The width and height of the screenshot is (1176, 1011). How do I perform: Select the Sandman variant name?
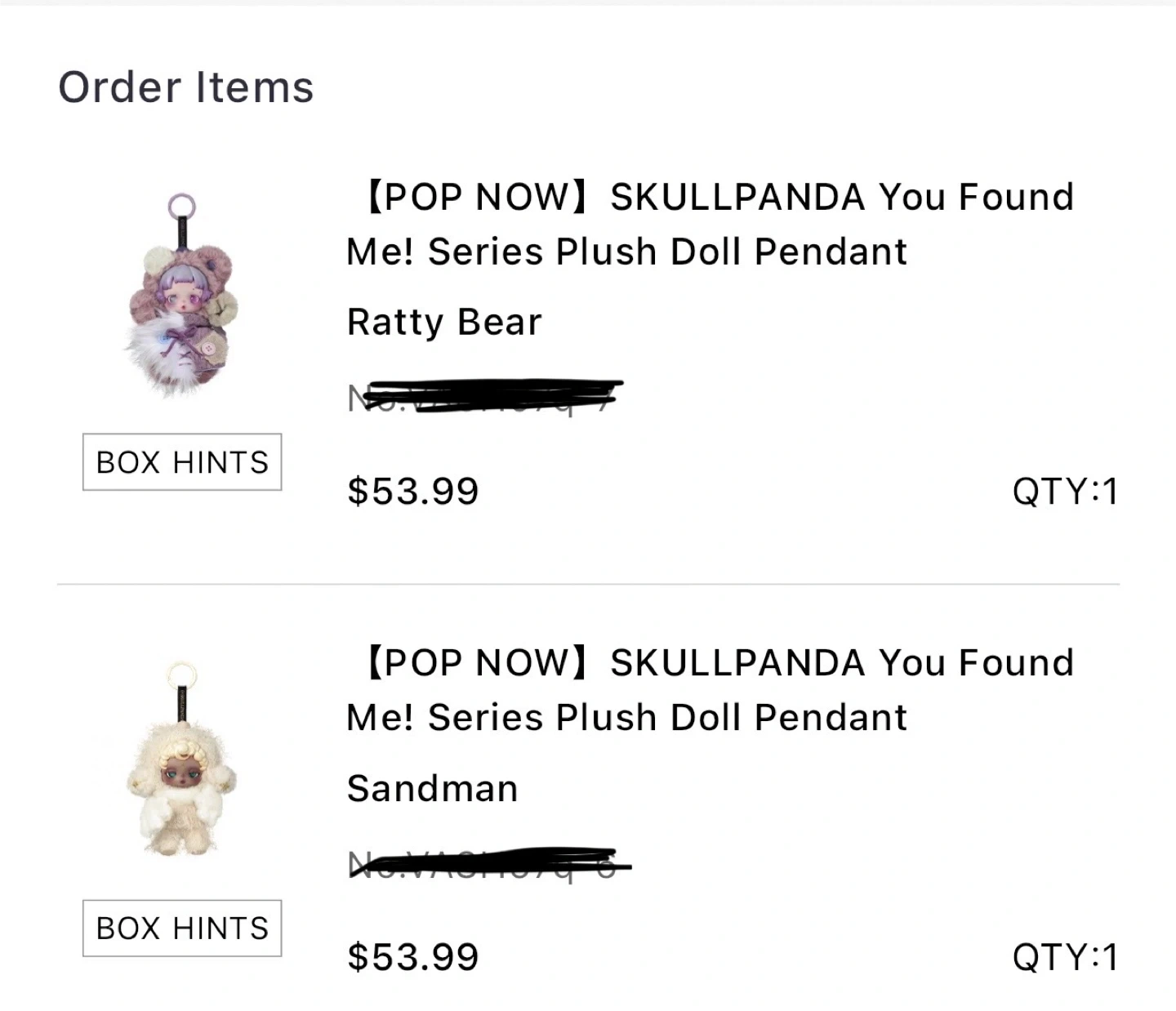432,789
